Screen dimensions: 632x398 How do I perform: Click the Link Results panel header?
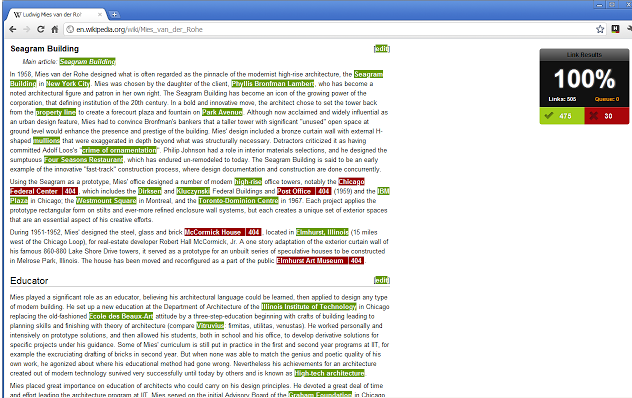click(584, 55)
